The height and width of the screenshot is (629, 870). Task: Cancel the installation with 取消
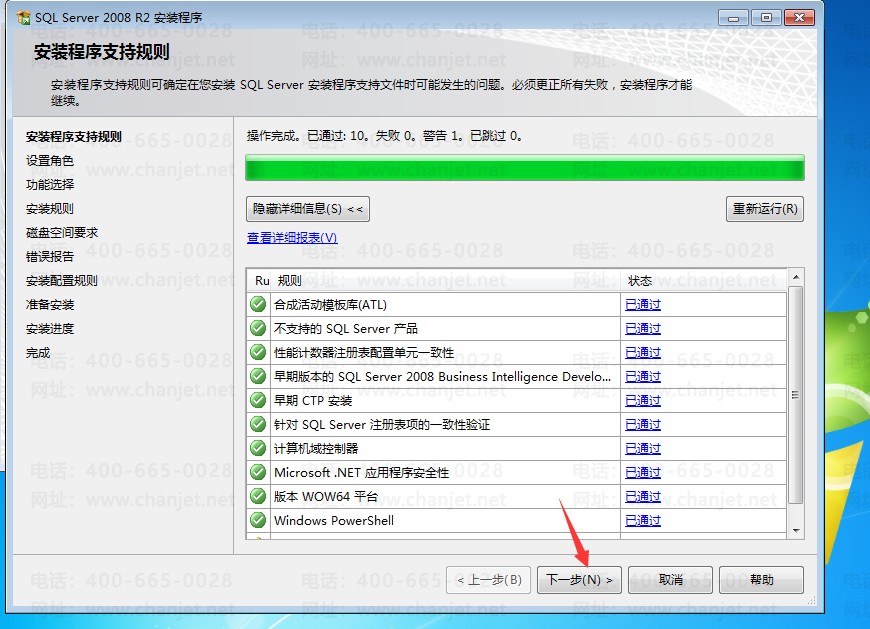click(670, 580)
